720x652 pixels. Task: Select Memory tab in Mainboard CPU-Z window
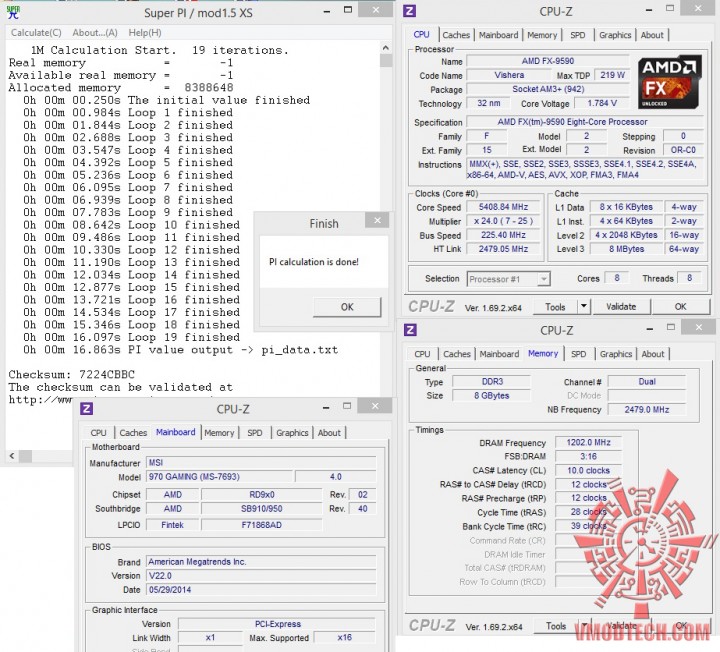pyautogui.click(x=219, y=433)
